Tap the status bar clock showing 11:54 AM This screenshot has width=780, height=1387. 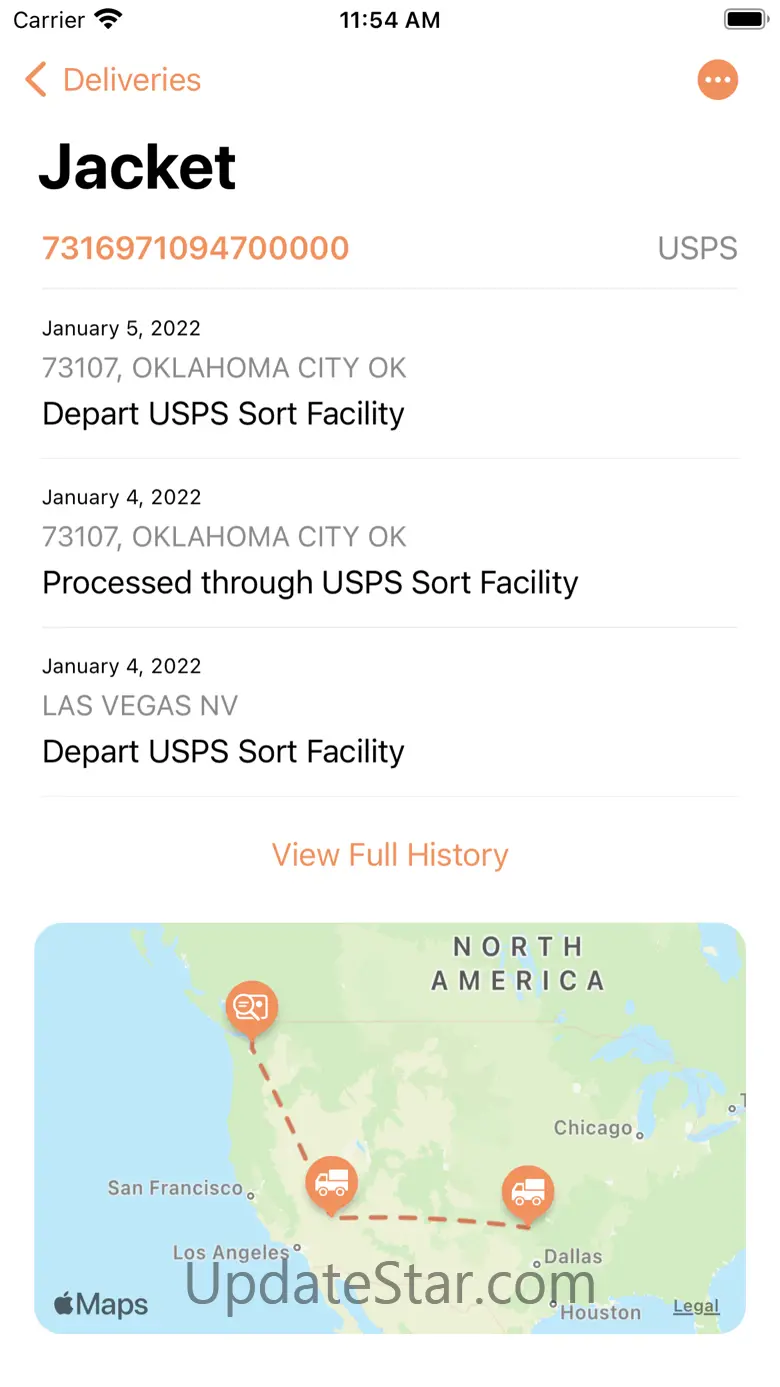pos(389,20)
